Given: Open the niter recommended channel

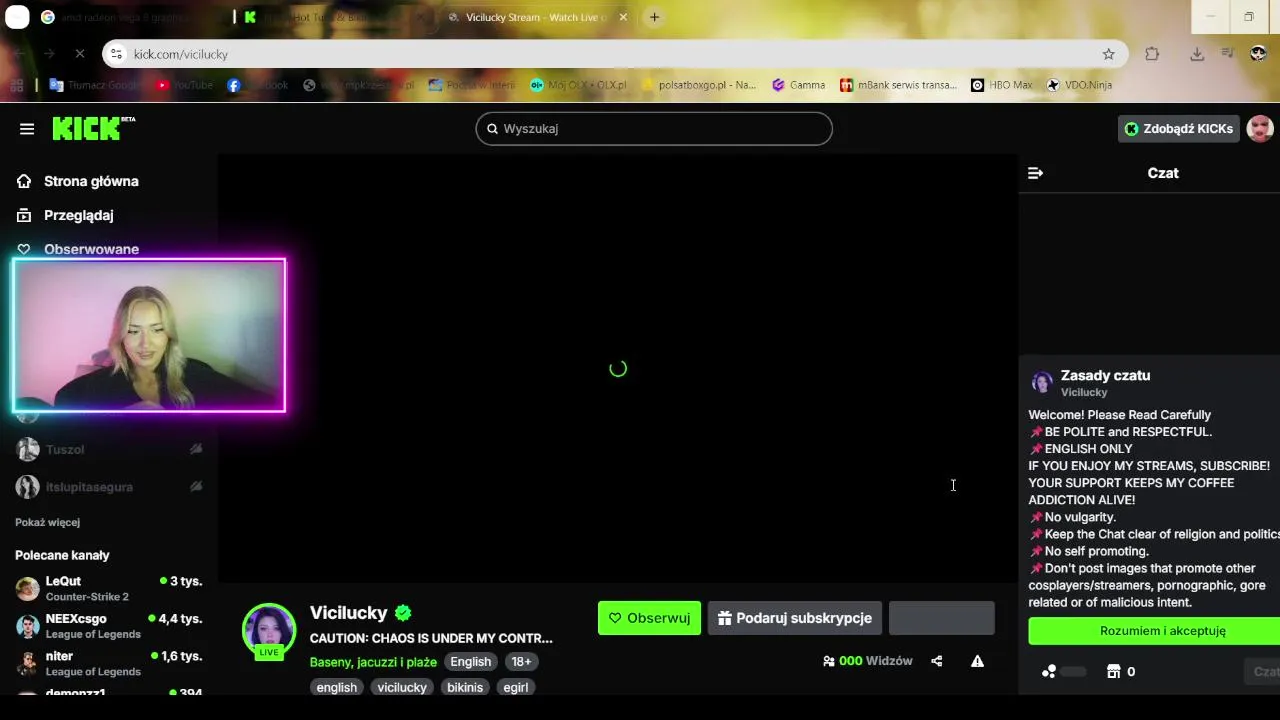Looking at the screenshot, I should click(108, 663).
